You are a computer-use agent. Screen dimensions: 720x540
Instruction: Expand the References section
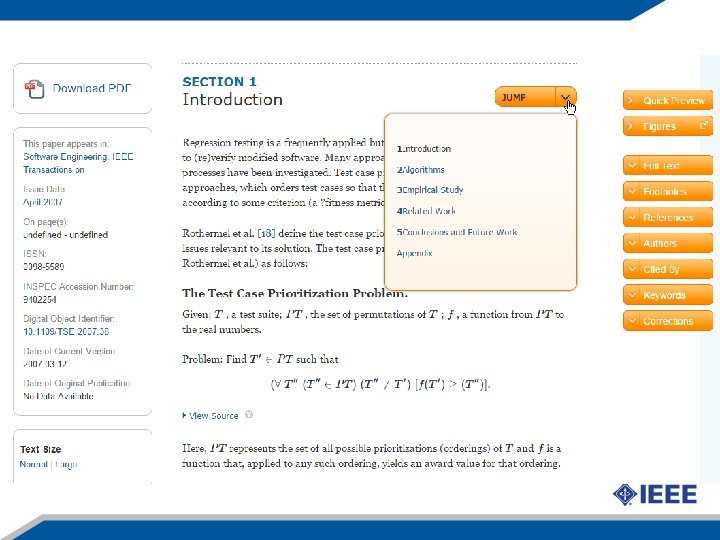pos(668,217)
